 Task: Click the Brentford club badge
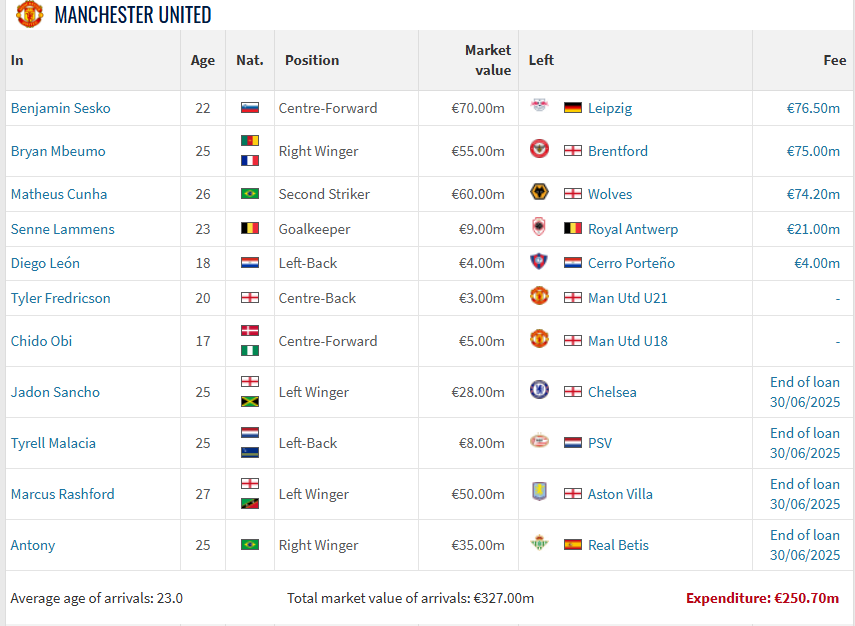click(539, 150)
